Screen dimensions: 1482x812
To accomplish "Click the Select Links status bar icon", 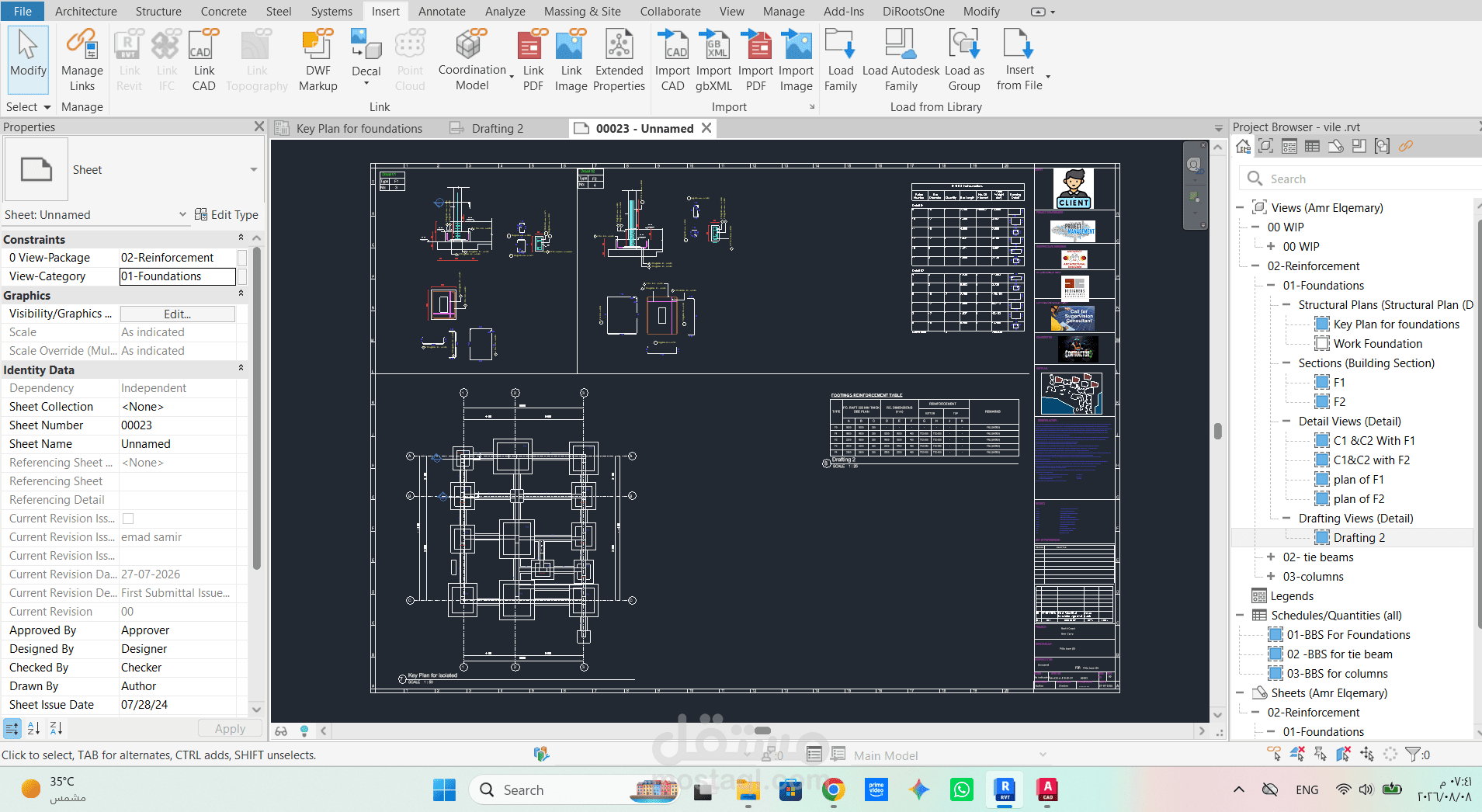I will click(x=1274, y=754).
